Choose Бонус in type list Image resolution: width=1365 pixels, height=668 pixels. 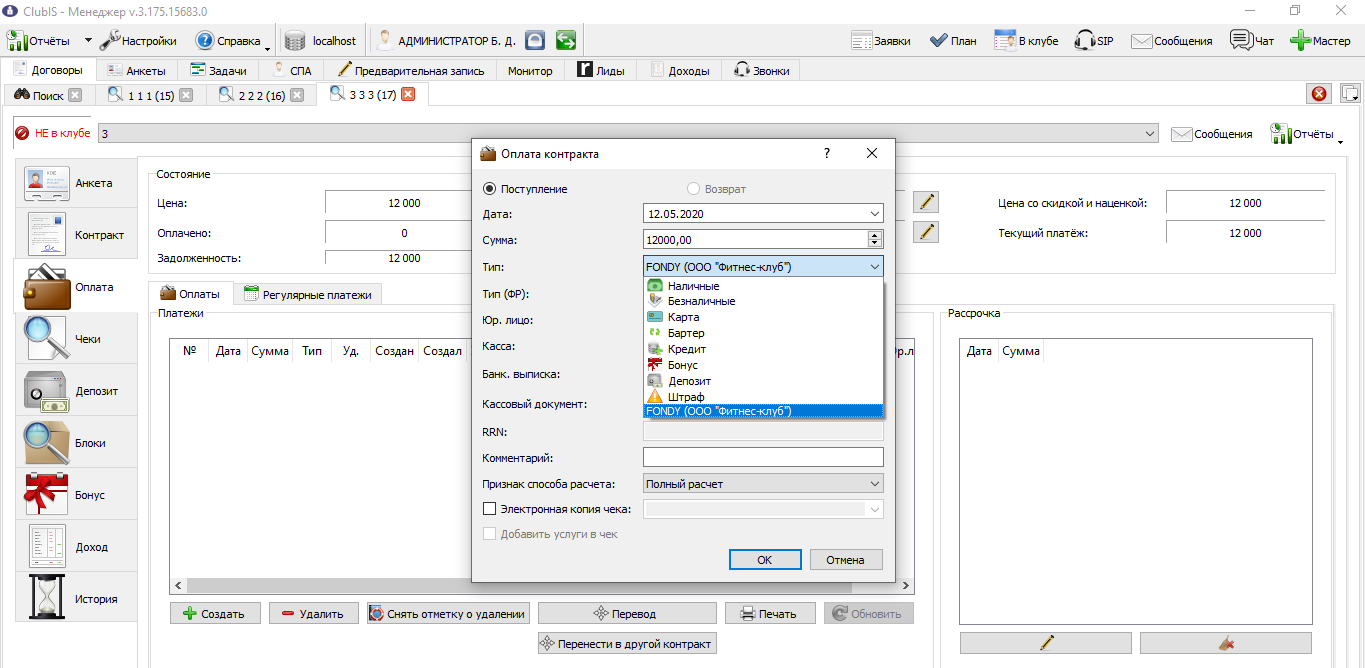763,365
